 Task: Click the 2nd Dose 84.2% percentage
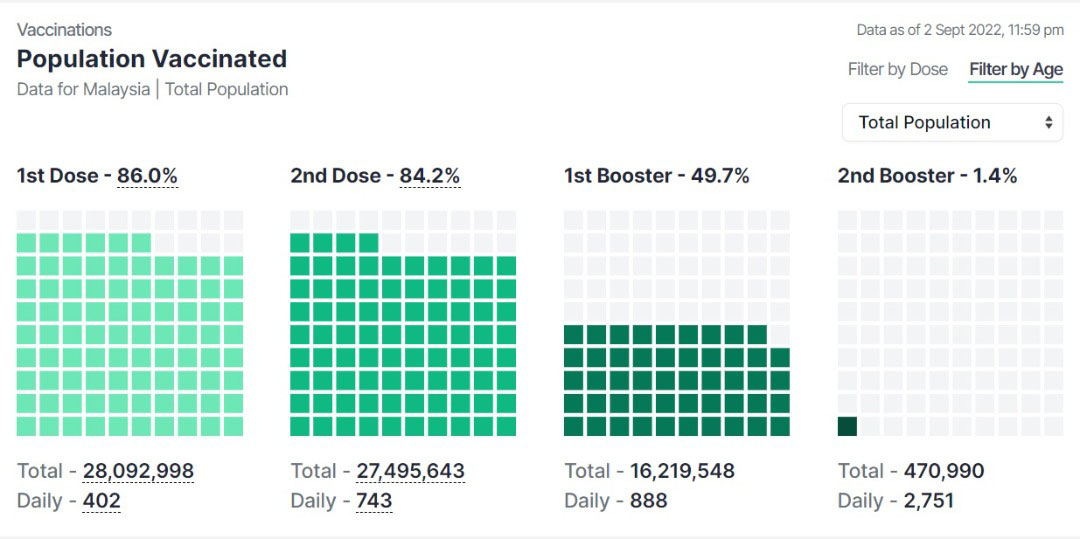point(430,176)
